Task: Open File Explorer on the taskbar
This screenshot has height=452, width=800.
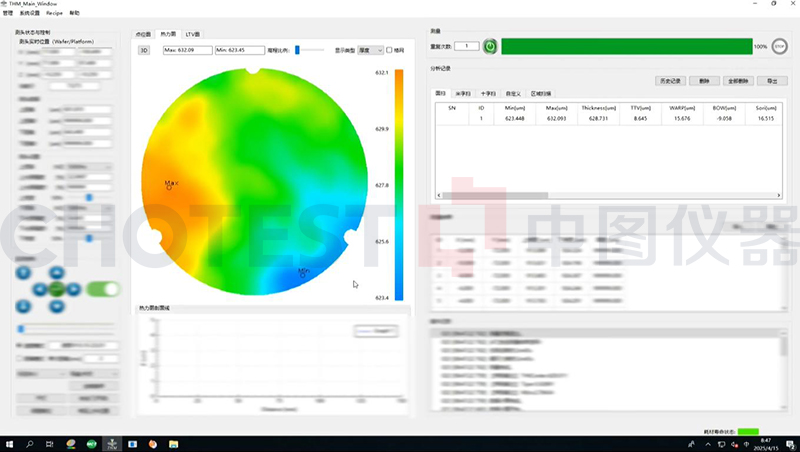Action: (x=173, y=444)
